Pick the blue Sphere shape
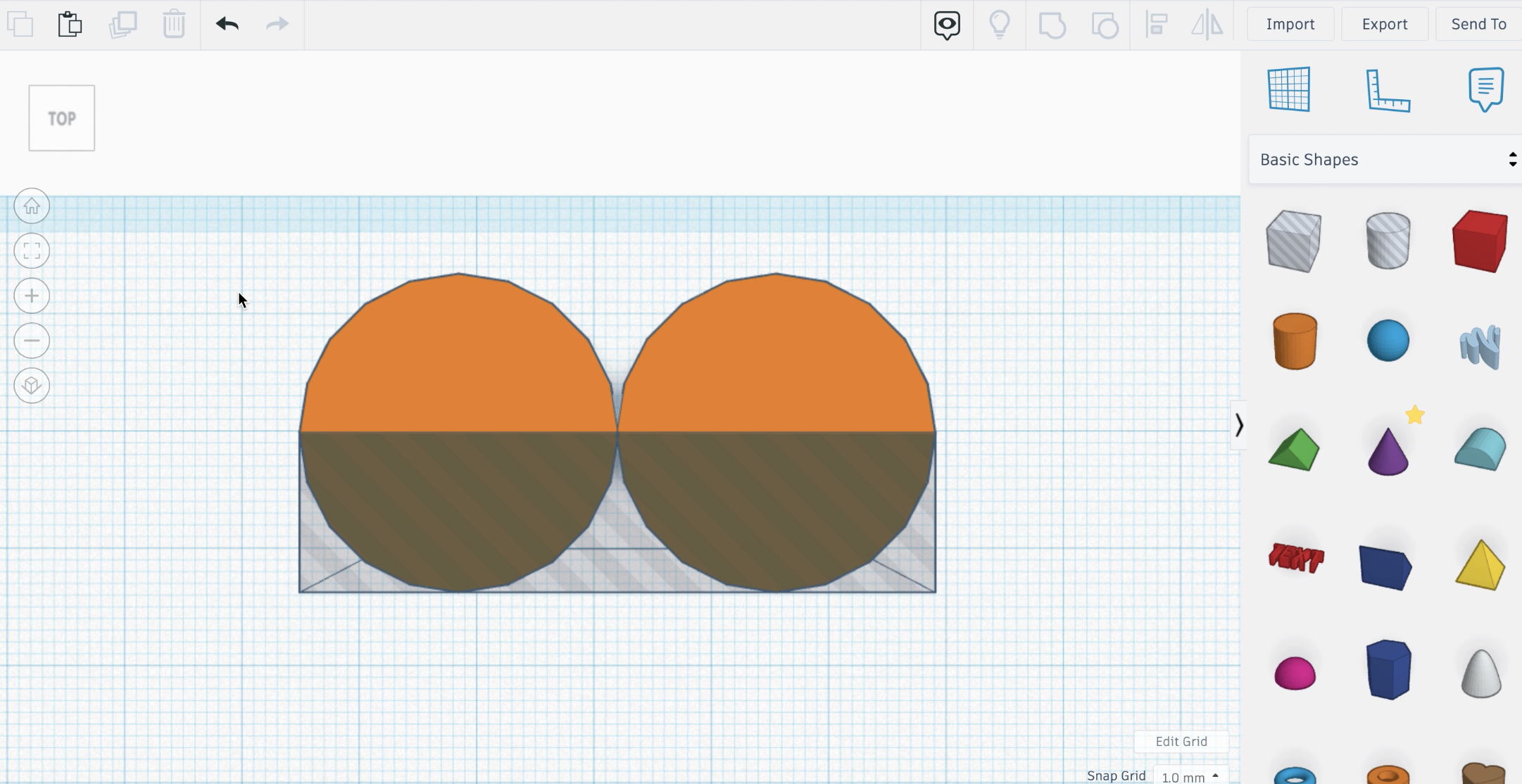1522x784 pixels. [x=1388, y=341]
